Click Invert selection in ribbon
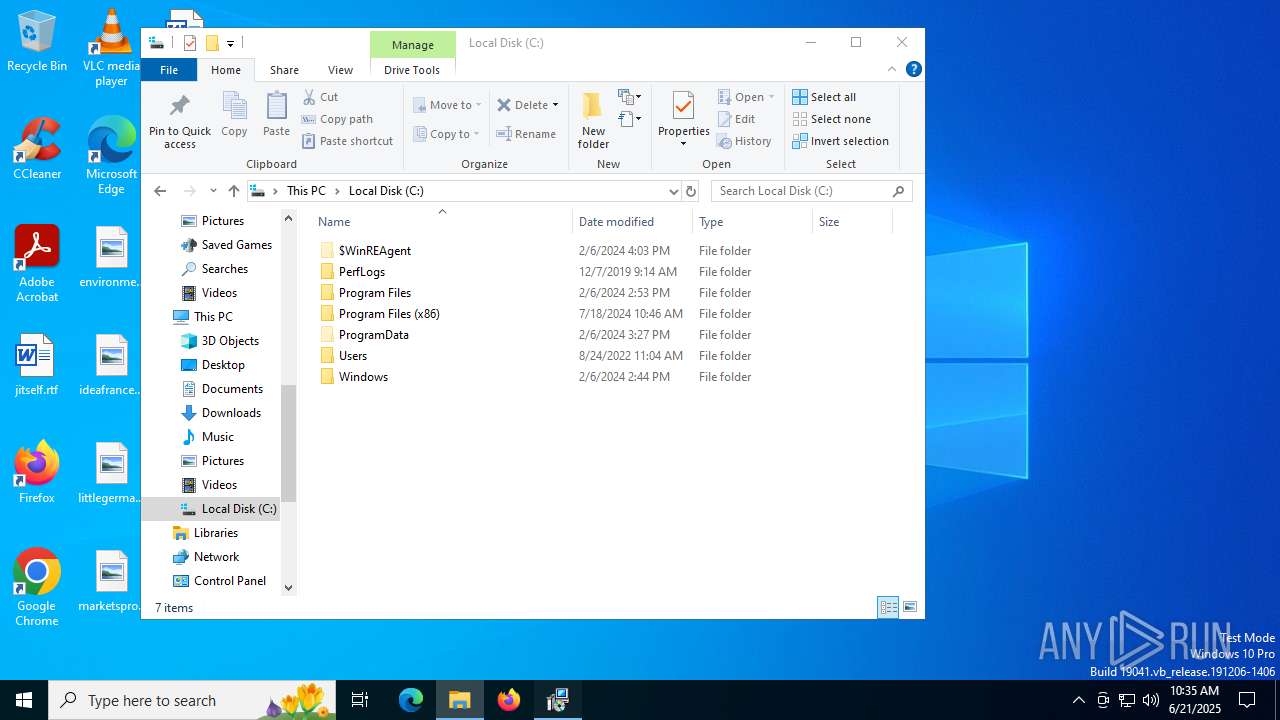This screenshot has width=1280, height=720. [x=840, y=141]
